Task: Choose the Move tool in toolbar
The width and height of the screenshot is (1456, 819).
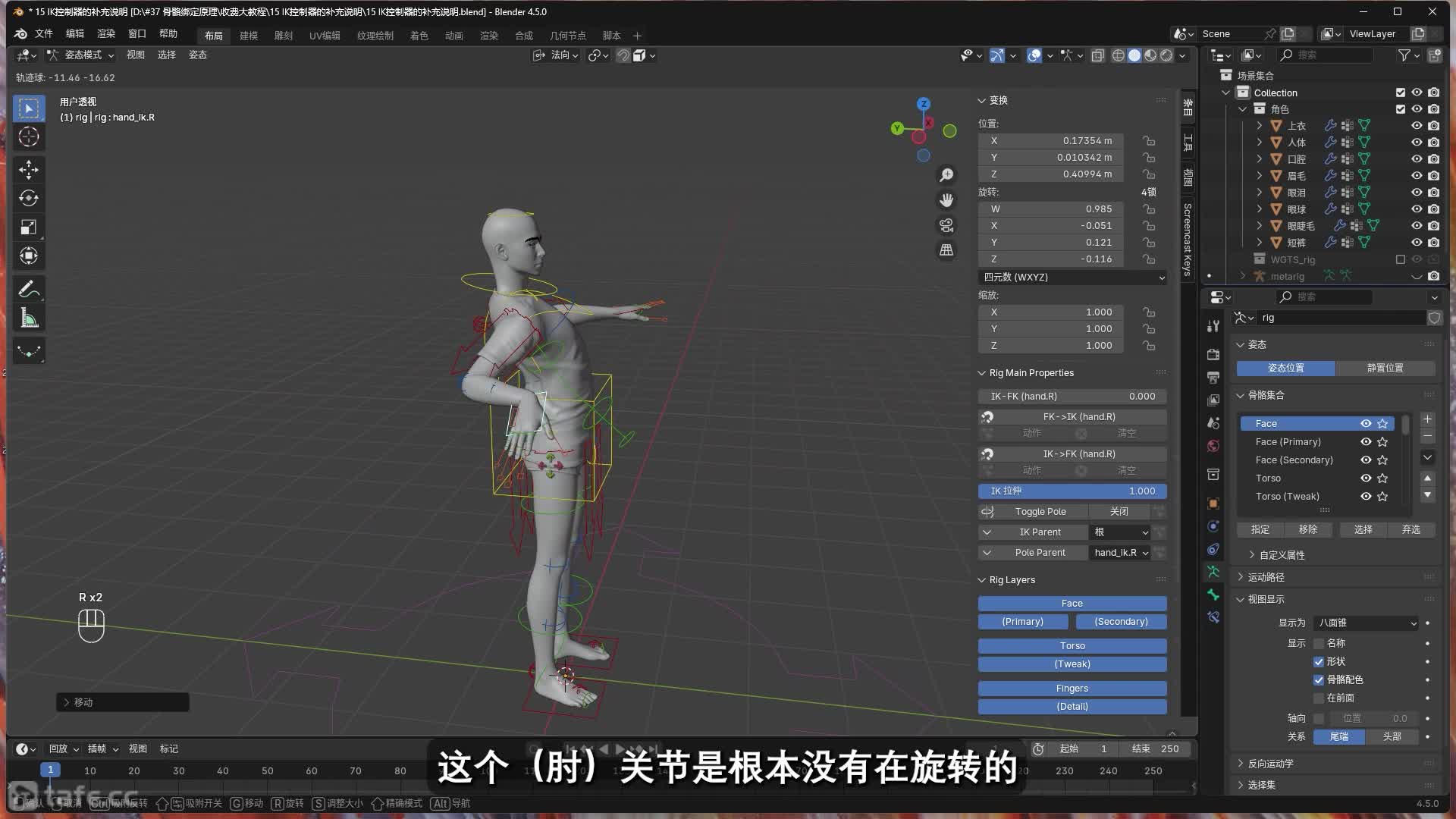Action: [29, 170]
